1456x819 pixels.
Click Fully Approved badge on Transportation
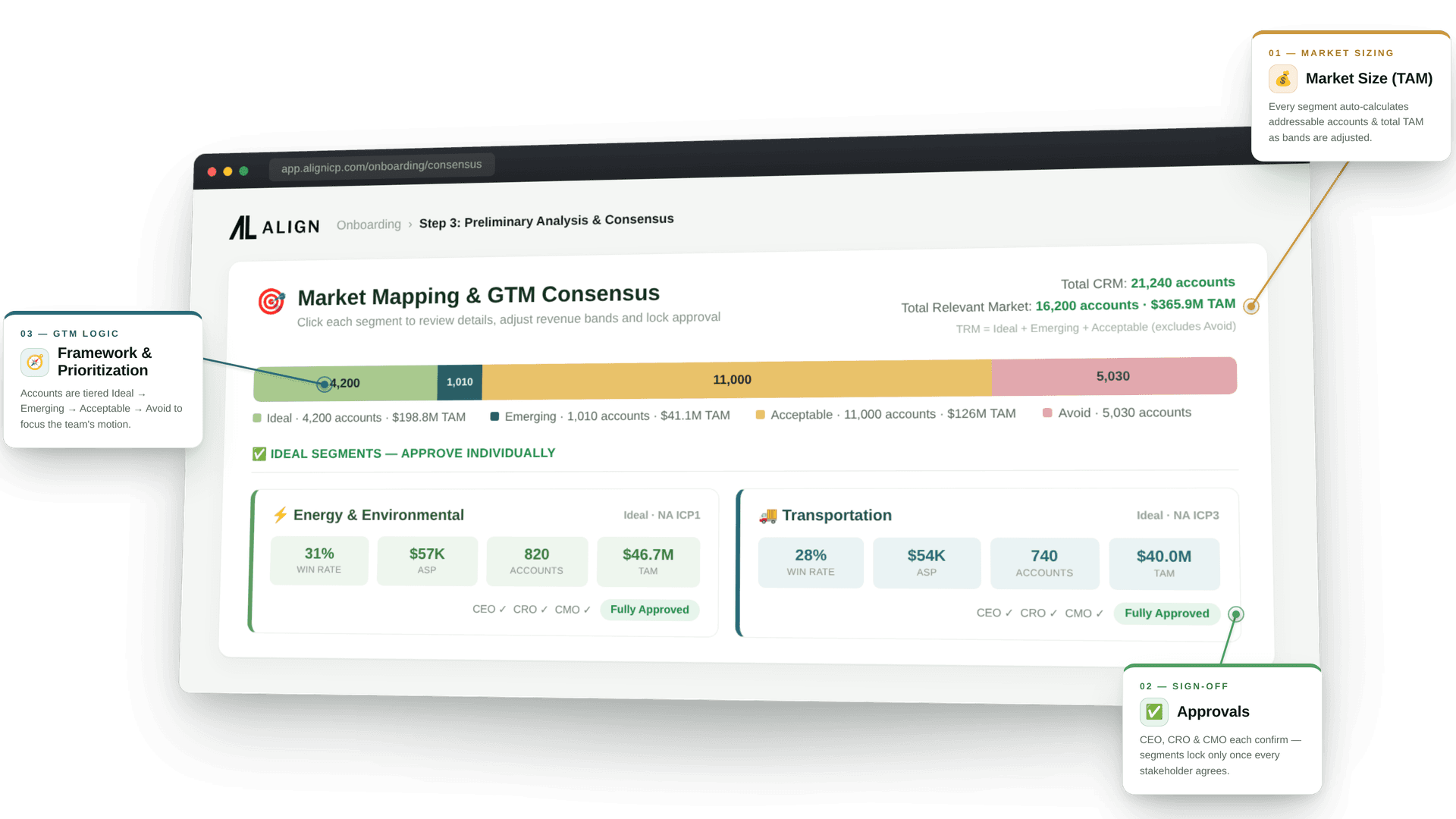pyautogui.click(x=1166, y=613)
